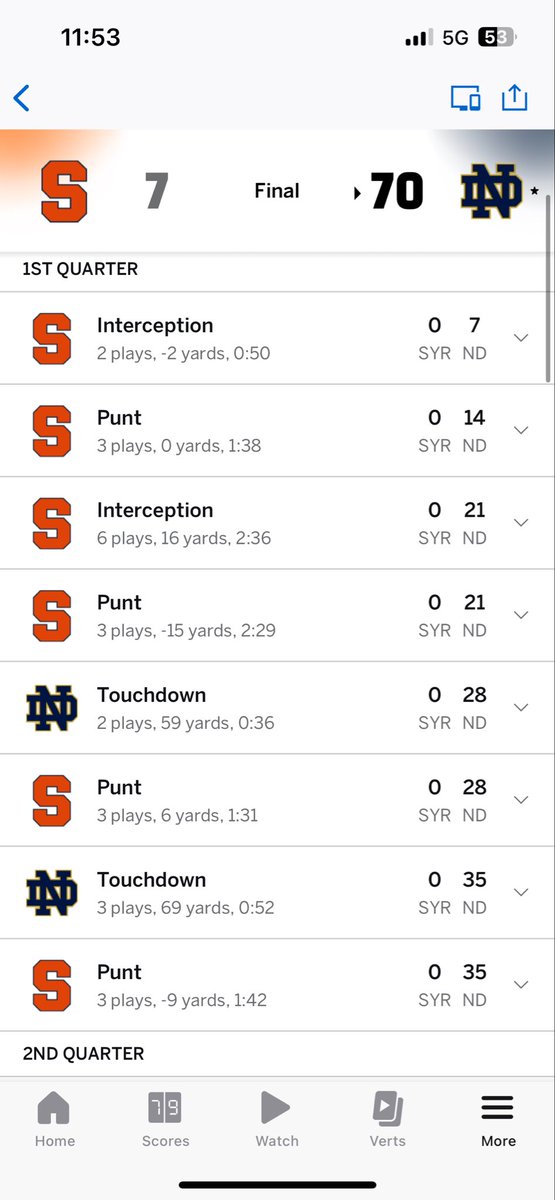The height and width of the screenshot is (1200, 555).
Task: Open the cast to device icon
Action: pyautogui.click(x=465, y=98)
